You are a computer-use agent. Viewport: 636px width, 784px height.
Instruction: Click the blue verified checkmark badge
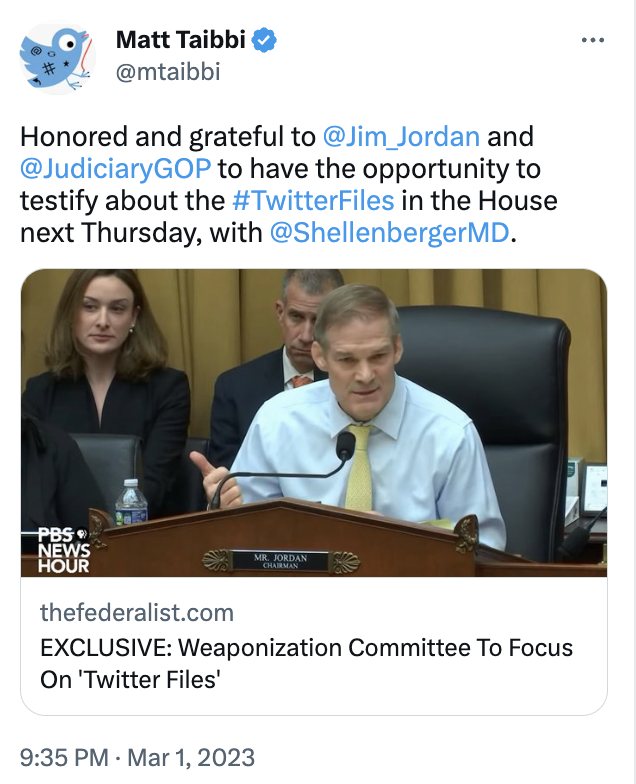(x=264, y=41)
